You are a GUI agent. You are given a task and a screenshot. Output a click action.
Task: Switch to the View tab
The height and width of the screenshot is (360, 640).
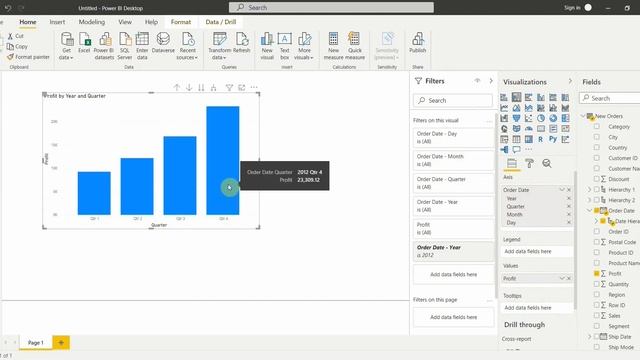coord(125,22)
